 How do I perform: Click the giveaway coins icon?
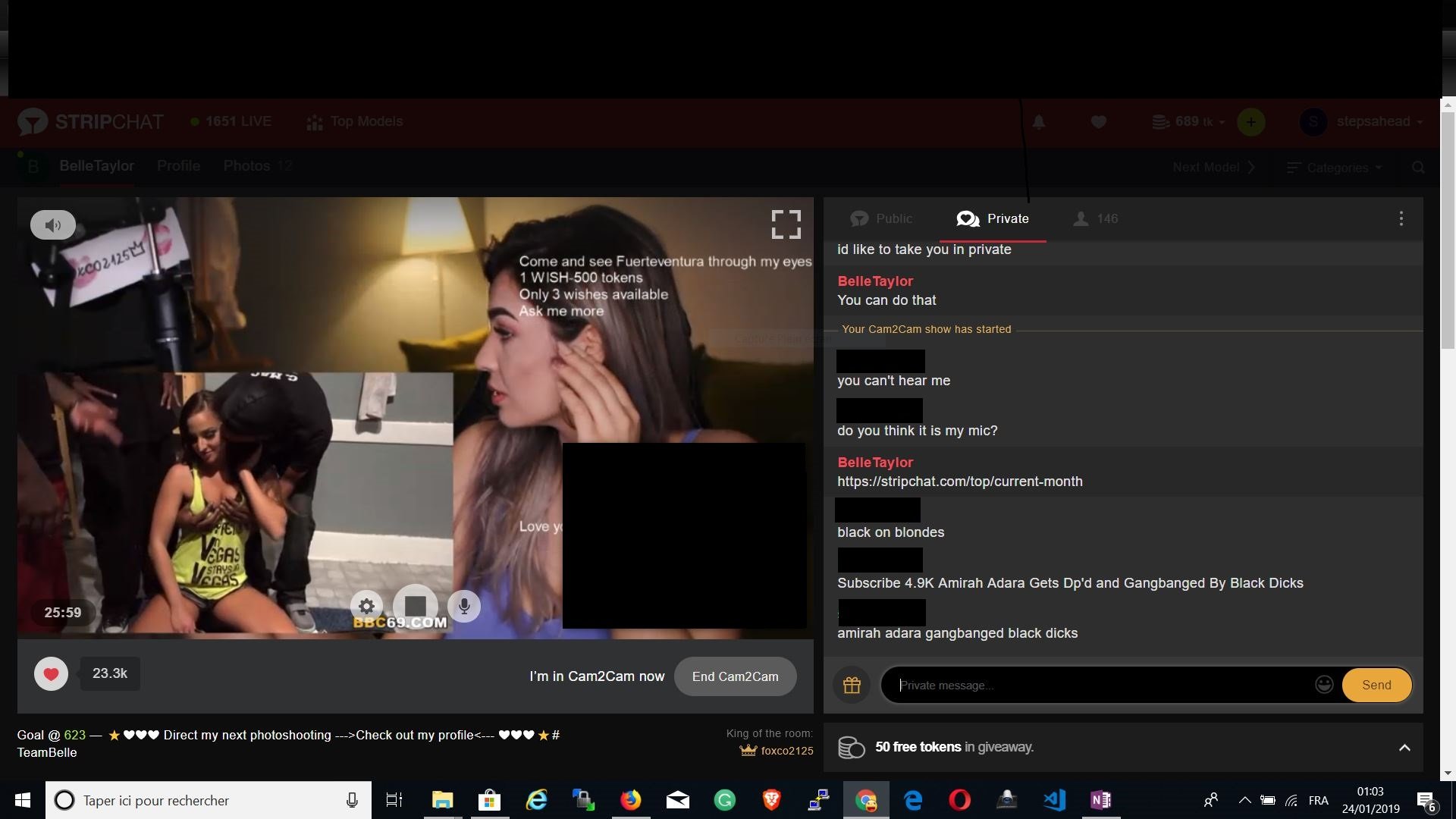point(852,748)
